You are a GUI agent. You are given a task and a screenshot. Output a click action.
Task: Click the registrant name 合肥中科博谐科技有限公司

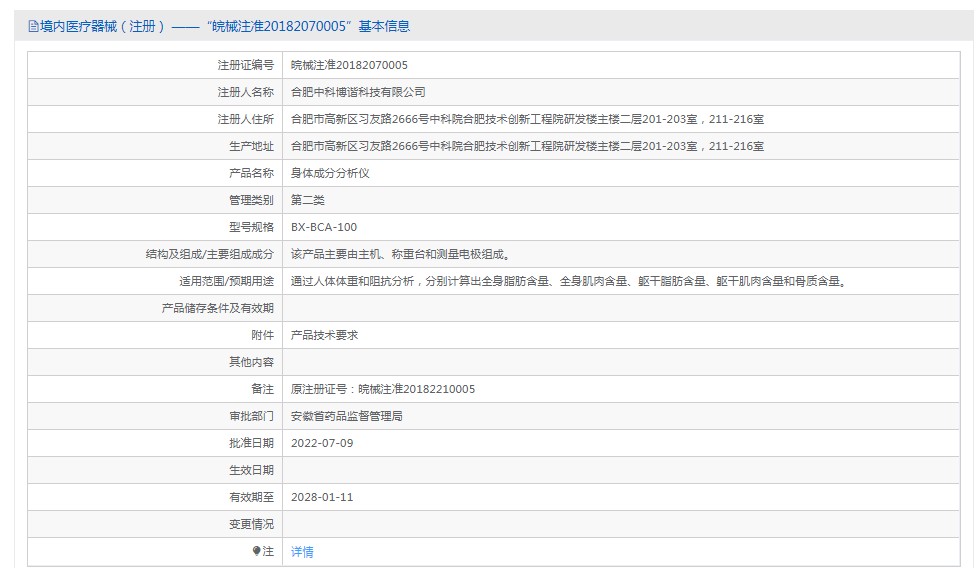pos(358,92)
